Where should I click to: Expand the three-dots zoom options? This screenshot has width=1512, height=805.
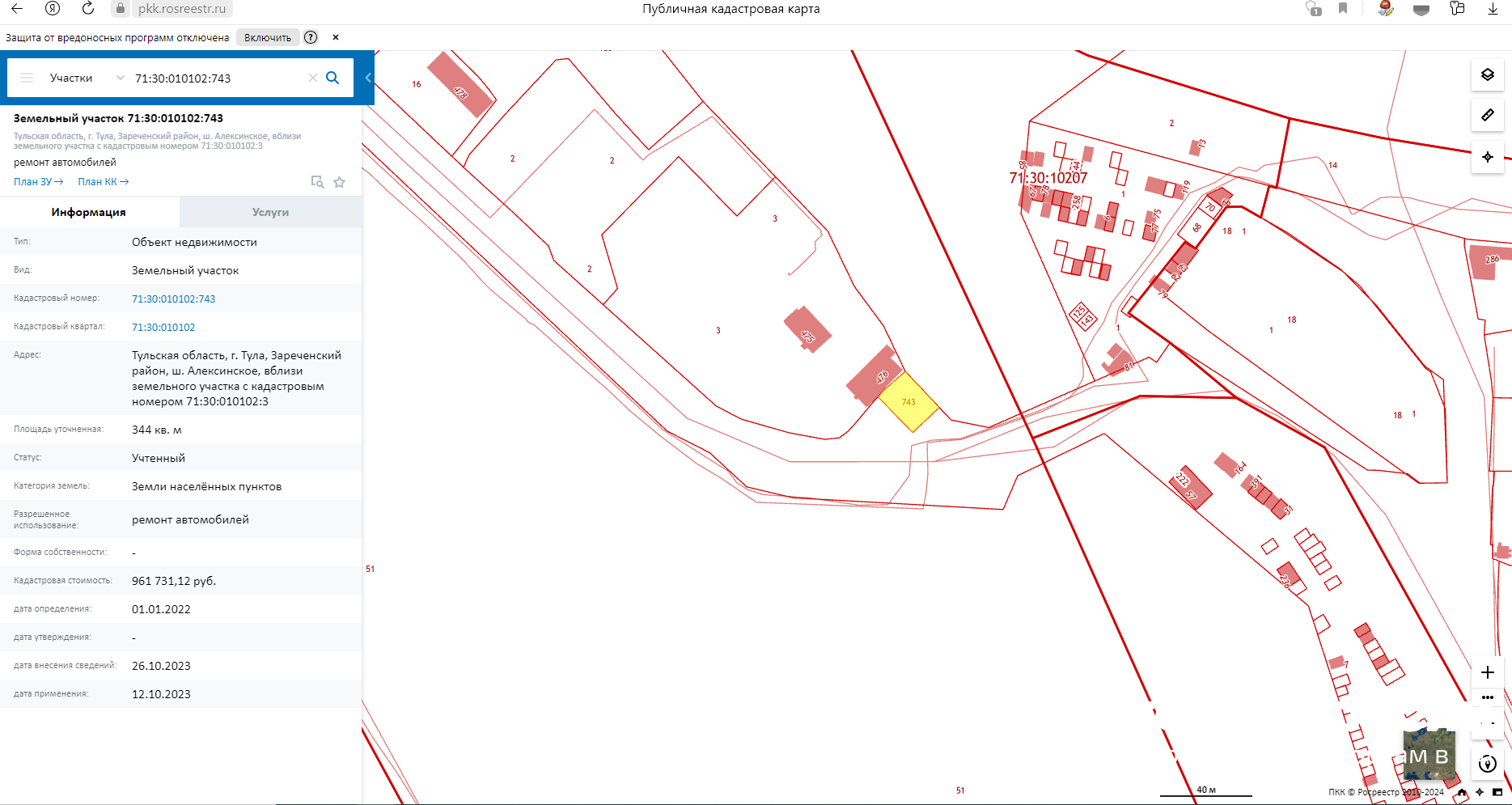(1487, 697)
